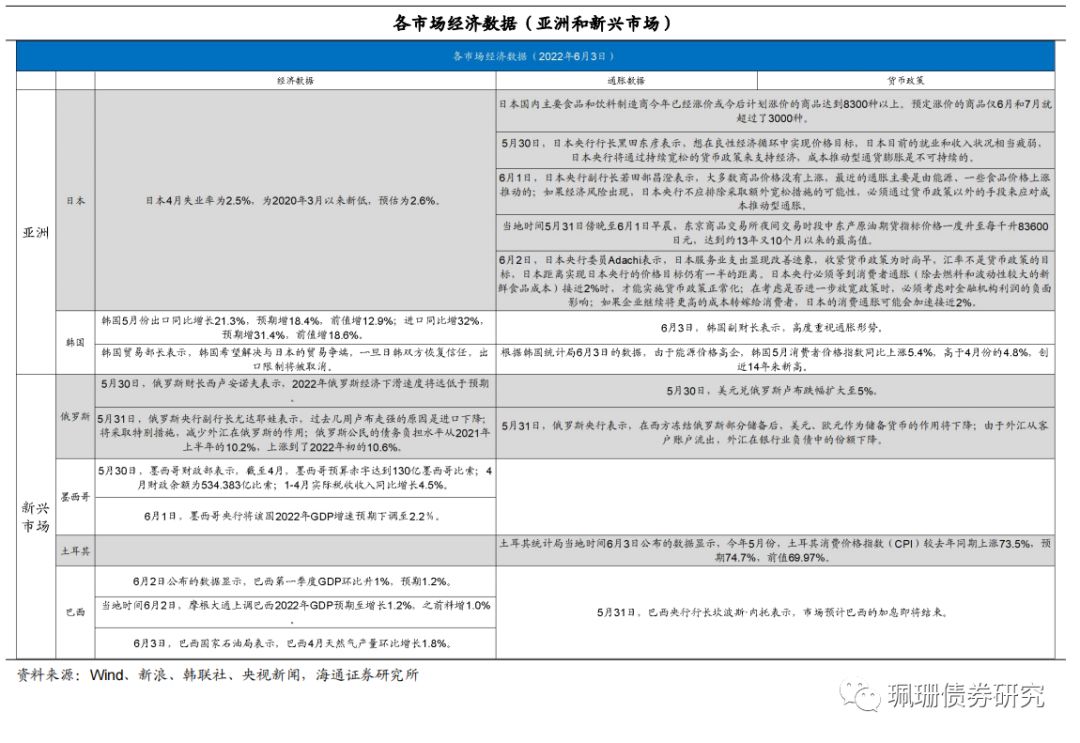The width and height of the screenshot is (1080, 743).
Task: Click the 经济数据 column header
Action: pyautogui.click(x=295, y=81)
